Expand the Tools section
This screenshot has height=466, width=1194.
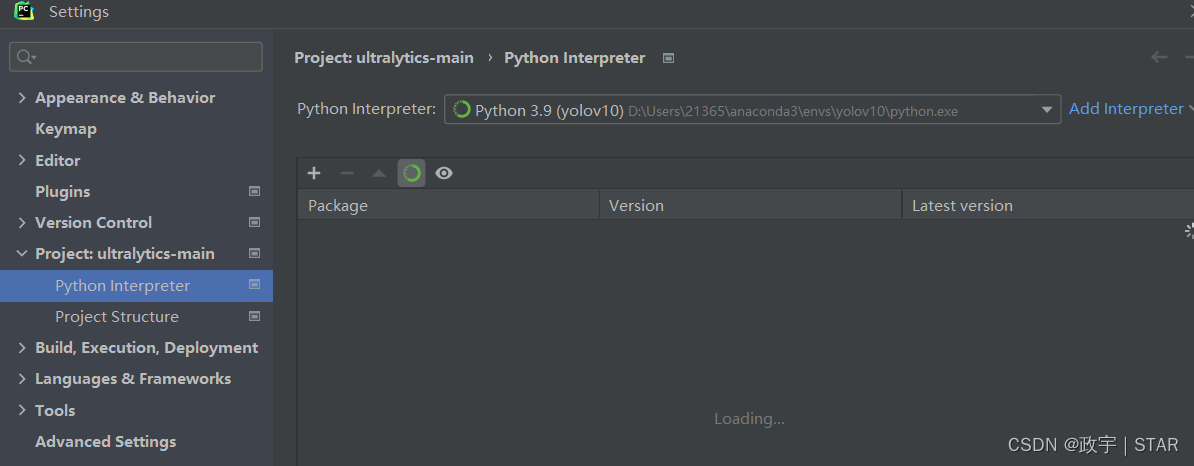pos(21,410)
